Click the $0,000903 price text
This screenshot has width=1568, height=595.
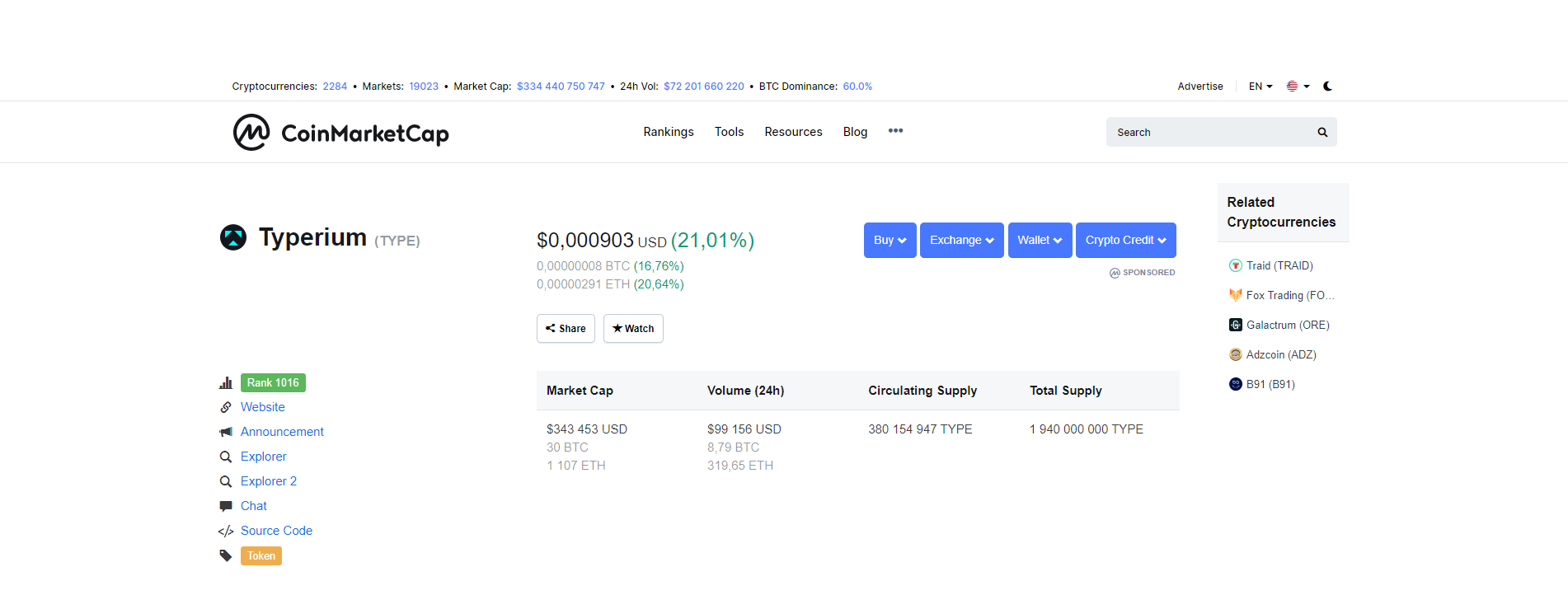pos(585,240)
